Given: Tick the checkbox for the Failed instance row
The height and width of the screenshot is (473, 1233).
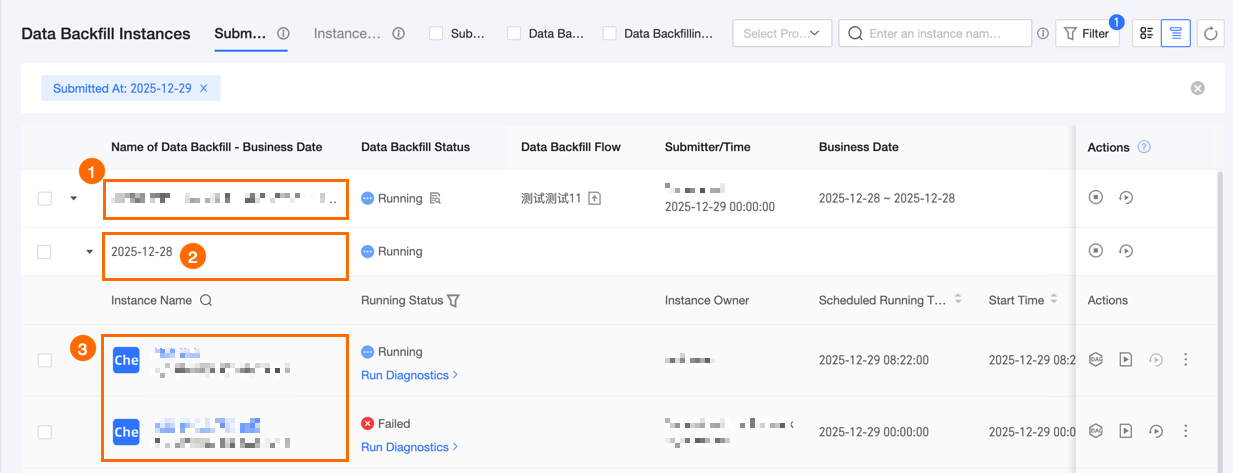Looking at the screenshot, I should pyautogui.click(x=45, y=432).
